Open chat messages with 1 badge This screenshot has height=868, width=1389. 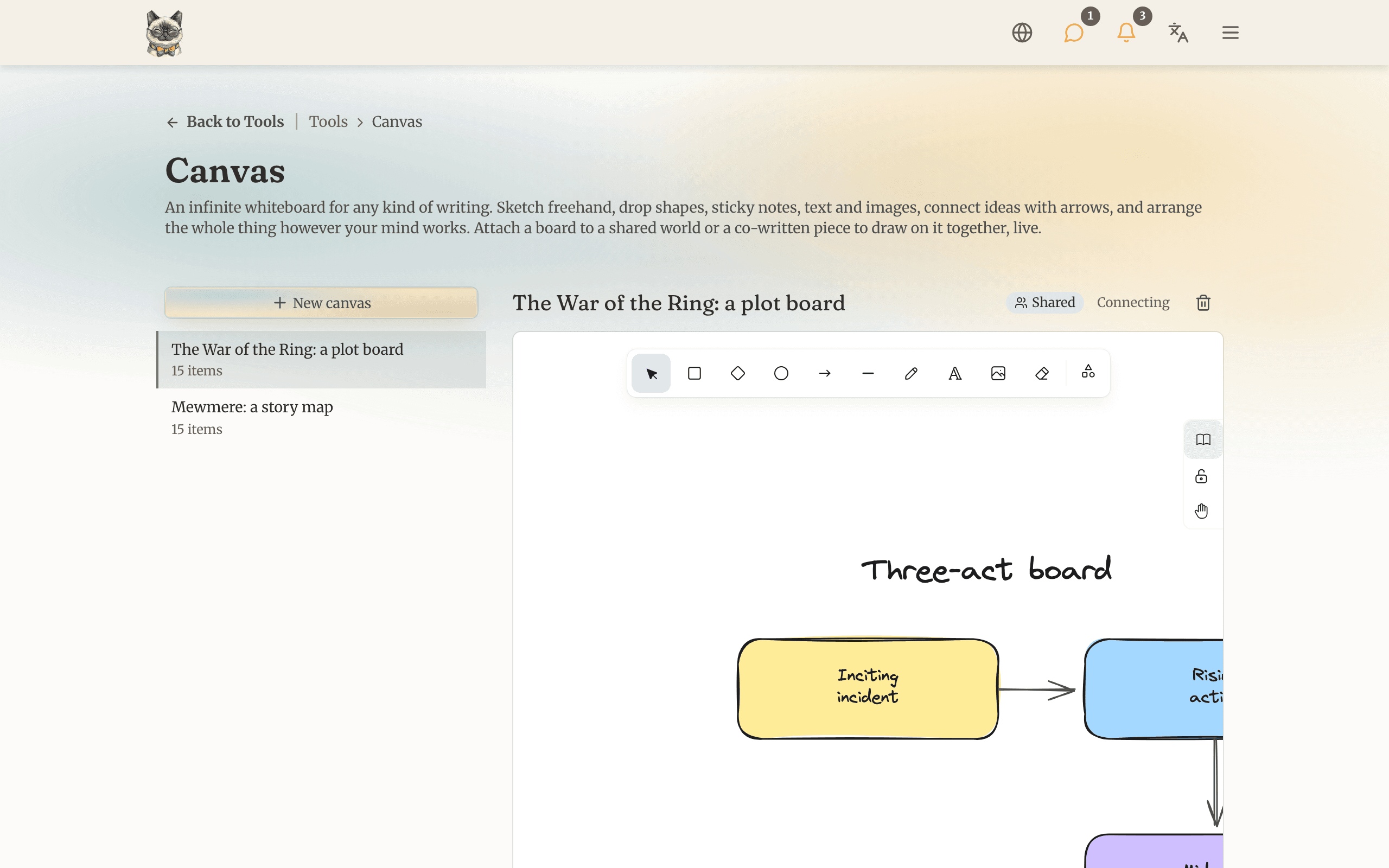(x=1074, y=33)
